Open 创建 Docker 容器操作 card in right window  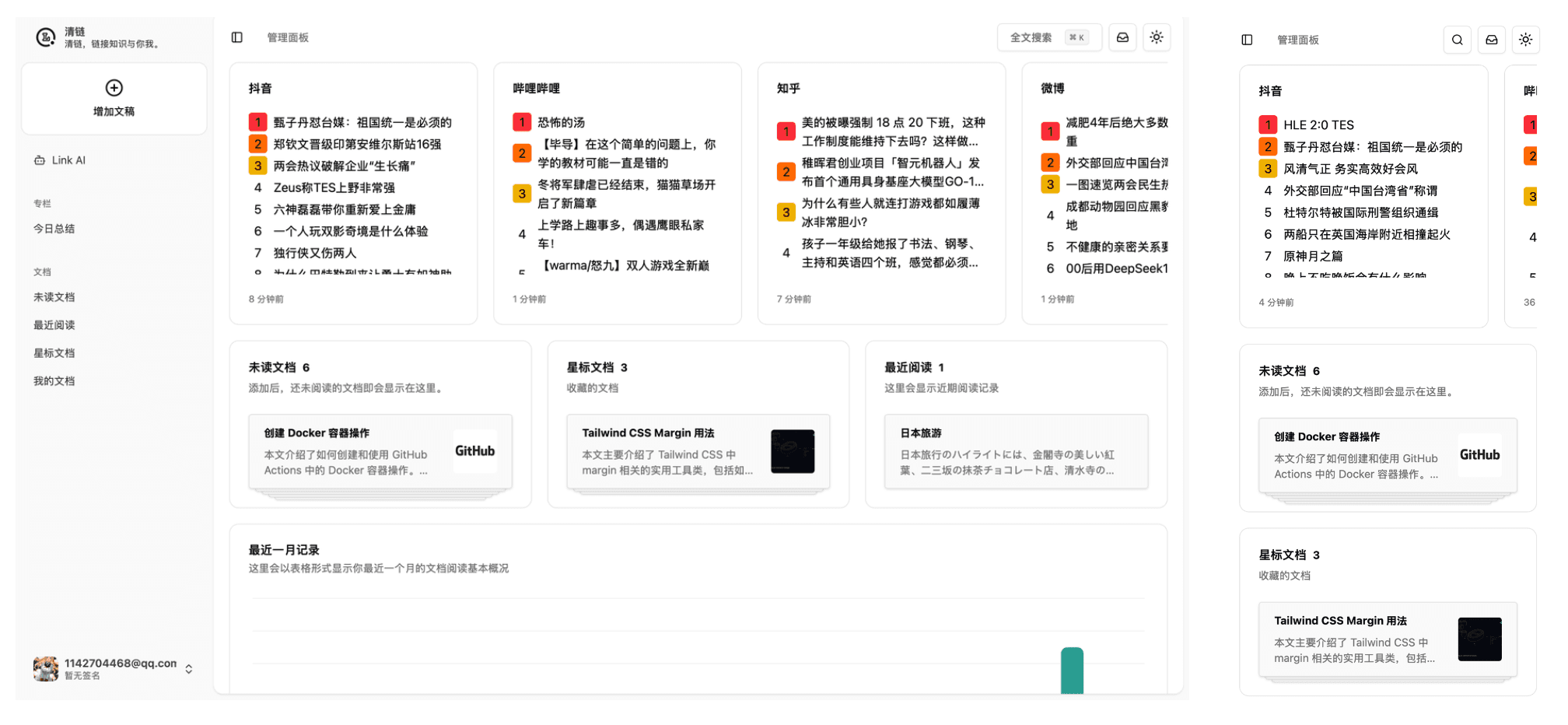(1388, 455)
